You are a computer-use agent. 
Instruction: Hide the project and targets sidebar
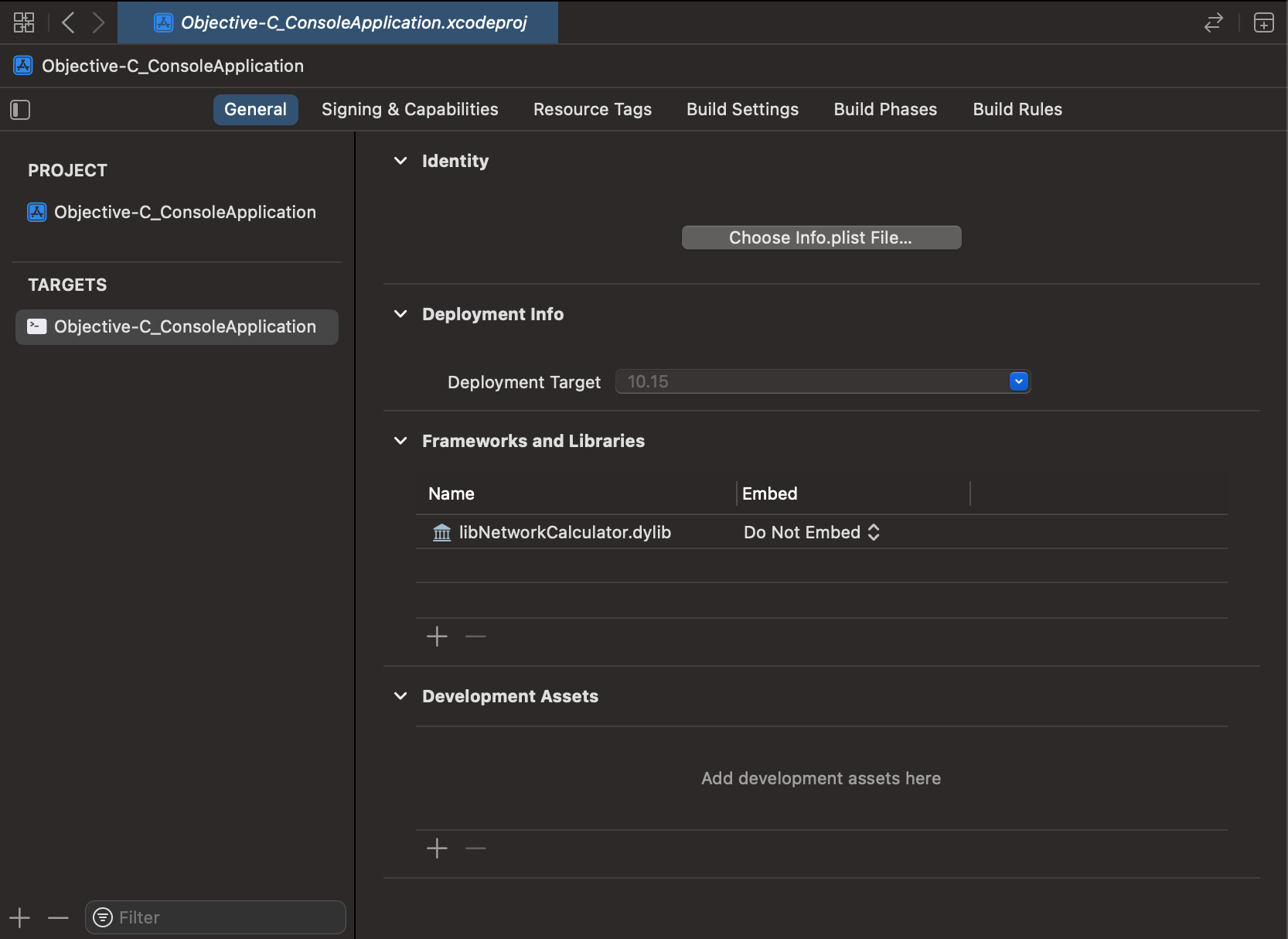20,110
